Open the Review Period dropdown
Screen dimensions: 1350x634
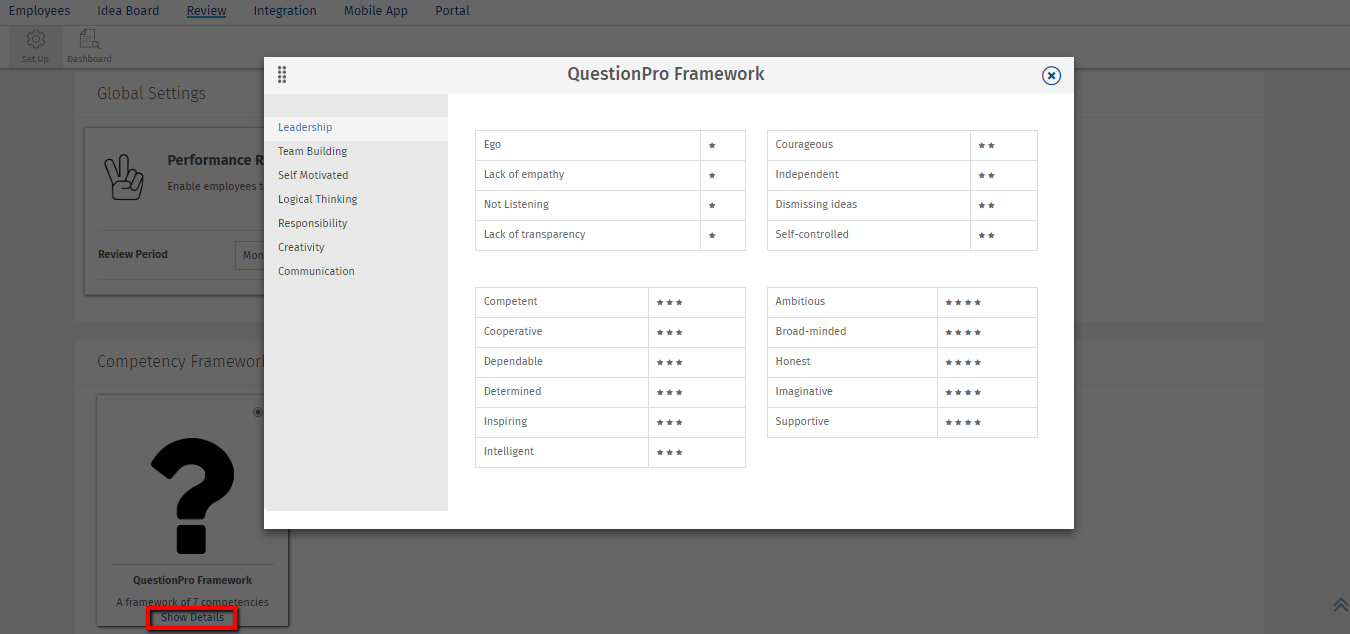tap(249, 255)
